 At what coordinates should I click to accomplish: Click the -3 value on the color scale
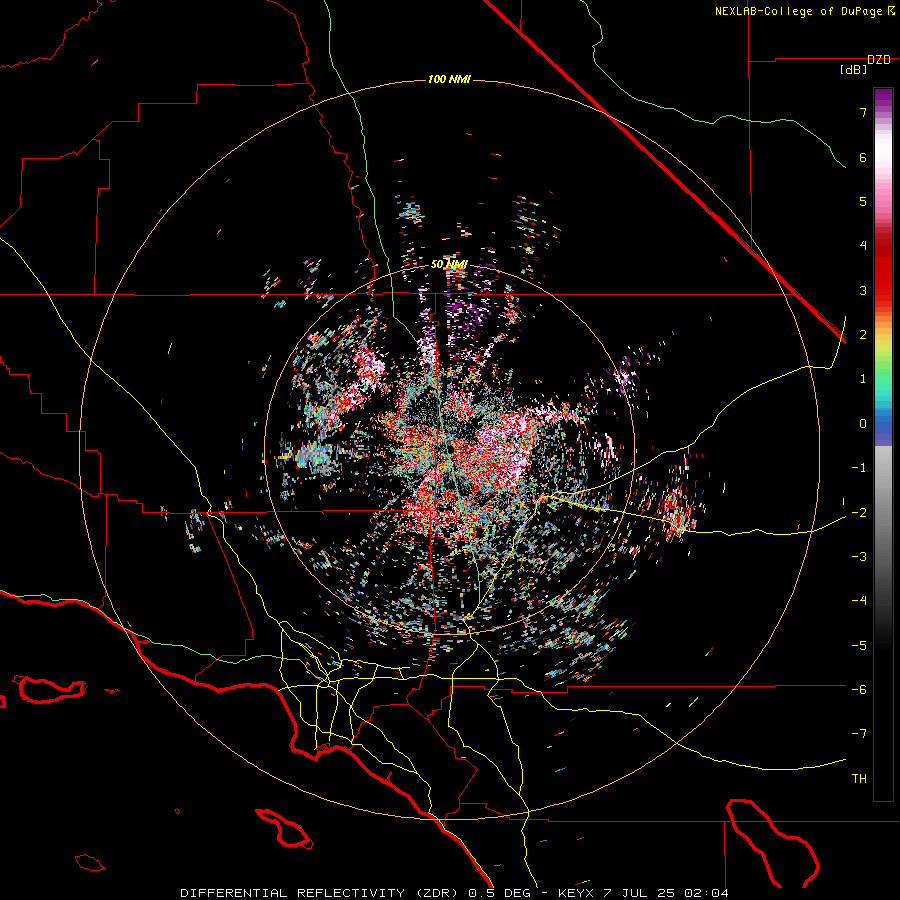859,557
